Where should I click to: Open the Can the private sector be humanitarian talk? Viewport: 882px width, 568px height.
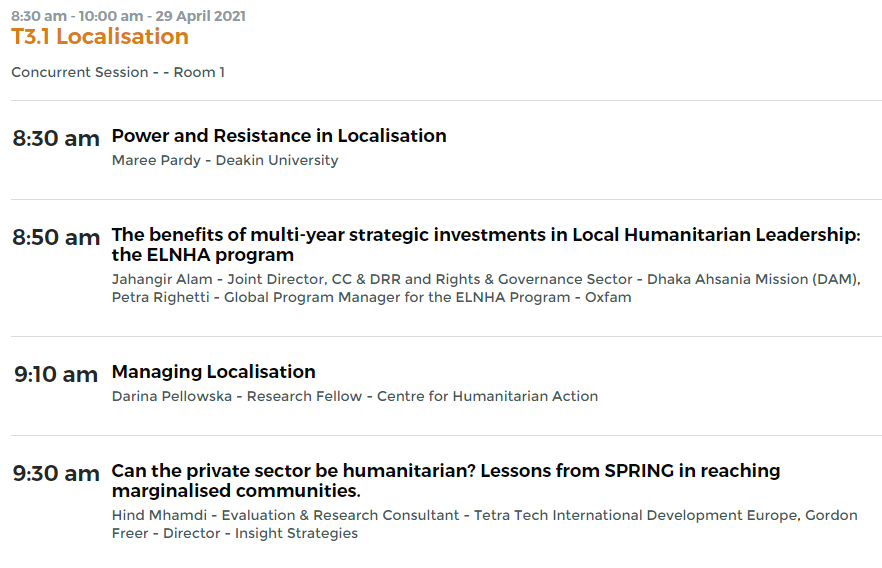tap(446, 481)
